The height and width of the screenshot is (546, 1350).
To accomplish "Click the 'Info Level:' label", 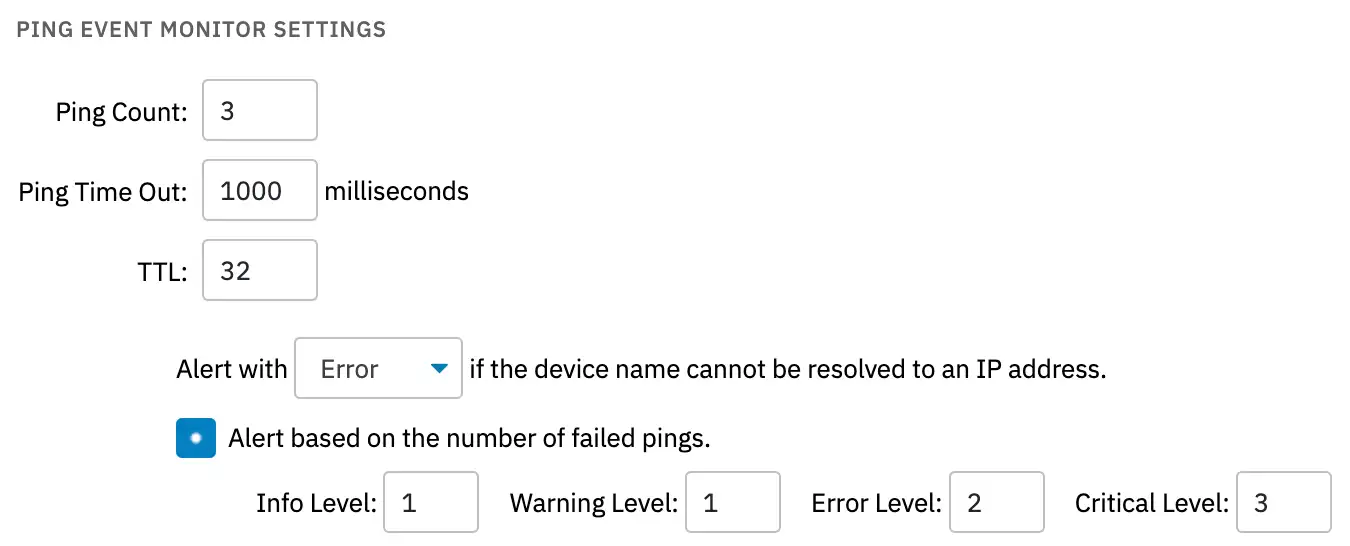I will [x=316, y=502].
